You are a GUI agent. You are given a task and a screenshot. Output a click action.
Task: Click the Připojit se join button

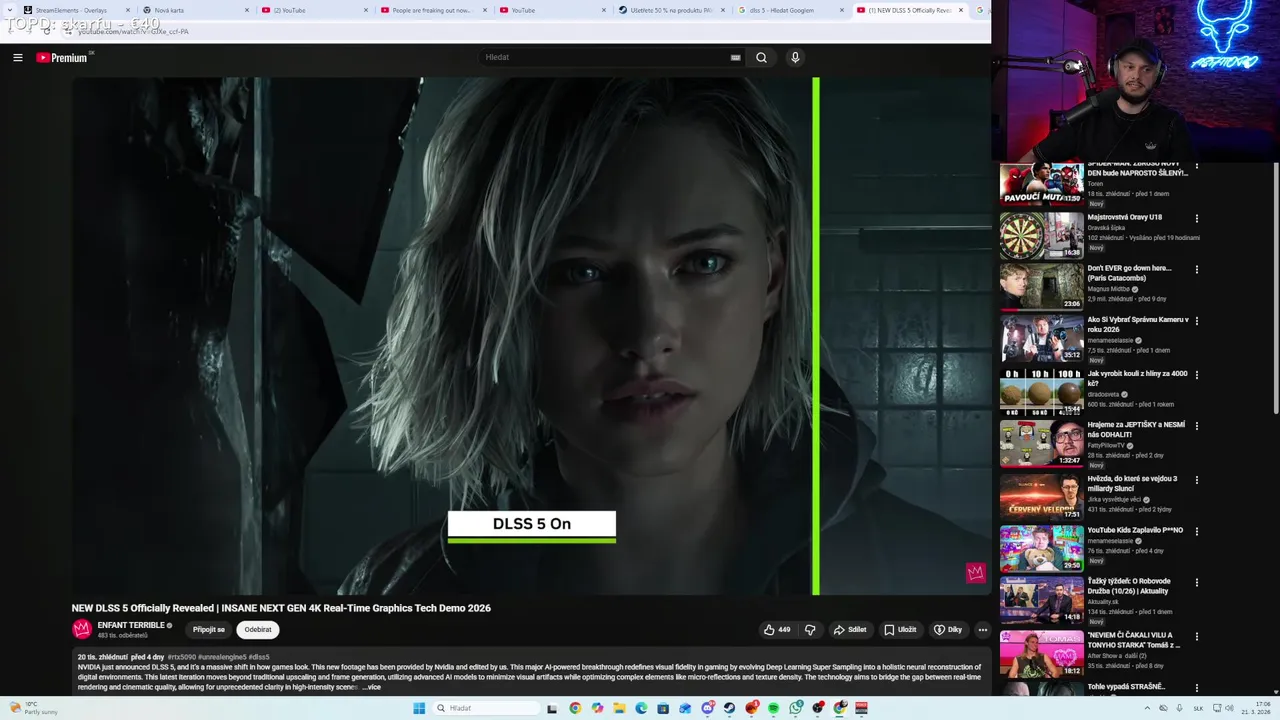click(209, 630)
